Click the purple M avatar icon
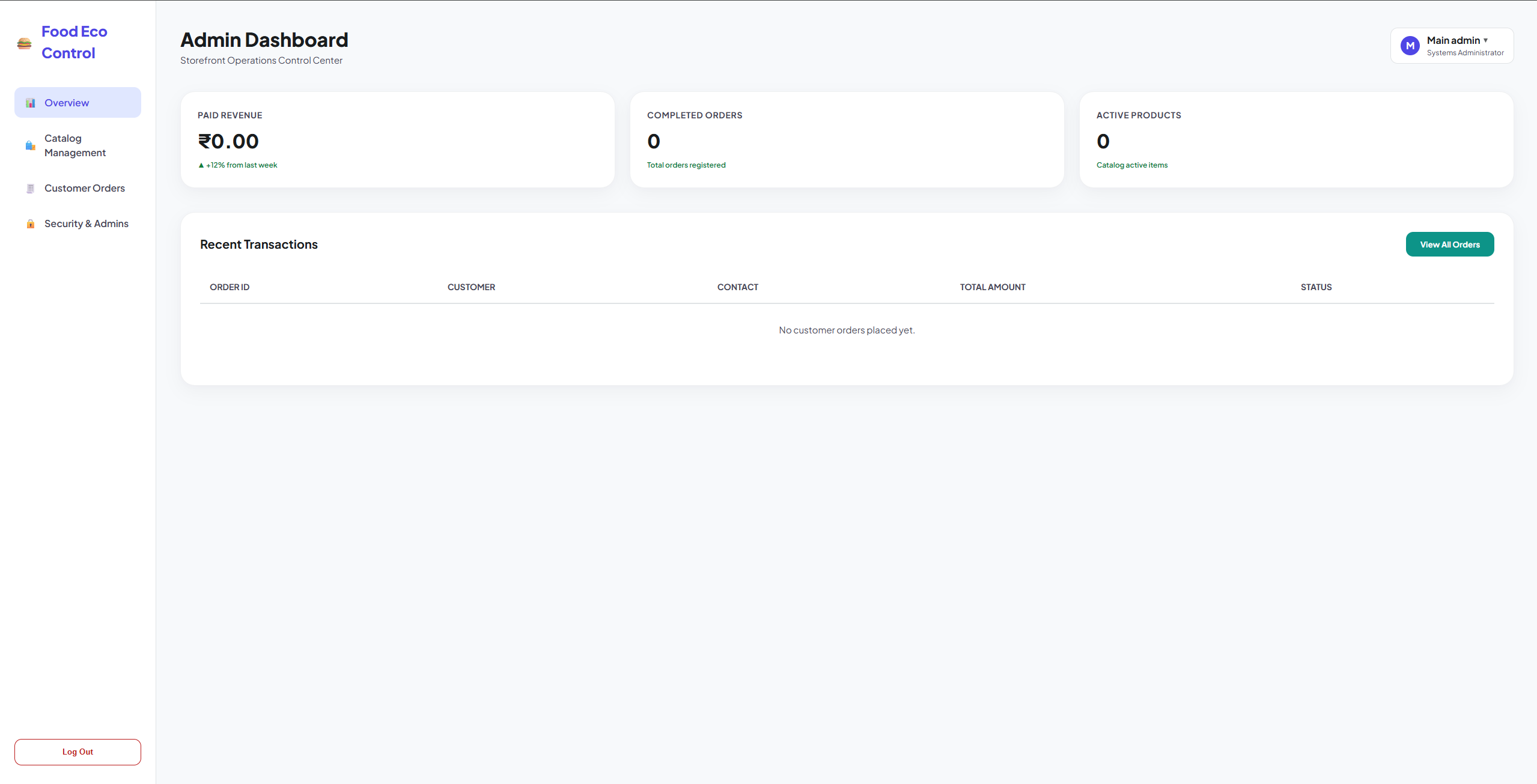This screenshot has width=1537, height=784. pos(1410,46)
